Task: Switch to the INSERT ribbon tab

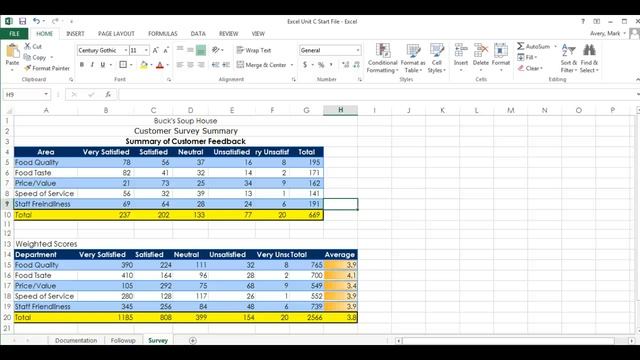Action: point(75,33)
